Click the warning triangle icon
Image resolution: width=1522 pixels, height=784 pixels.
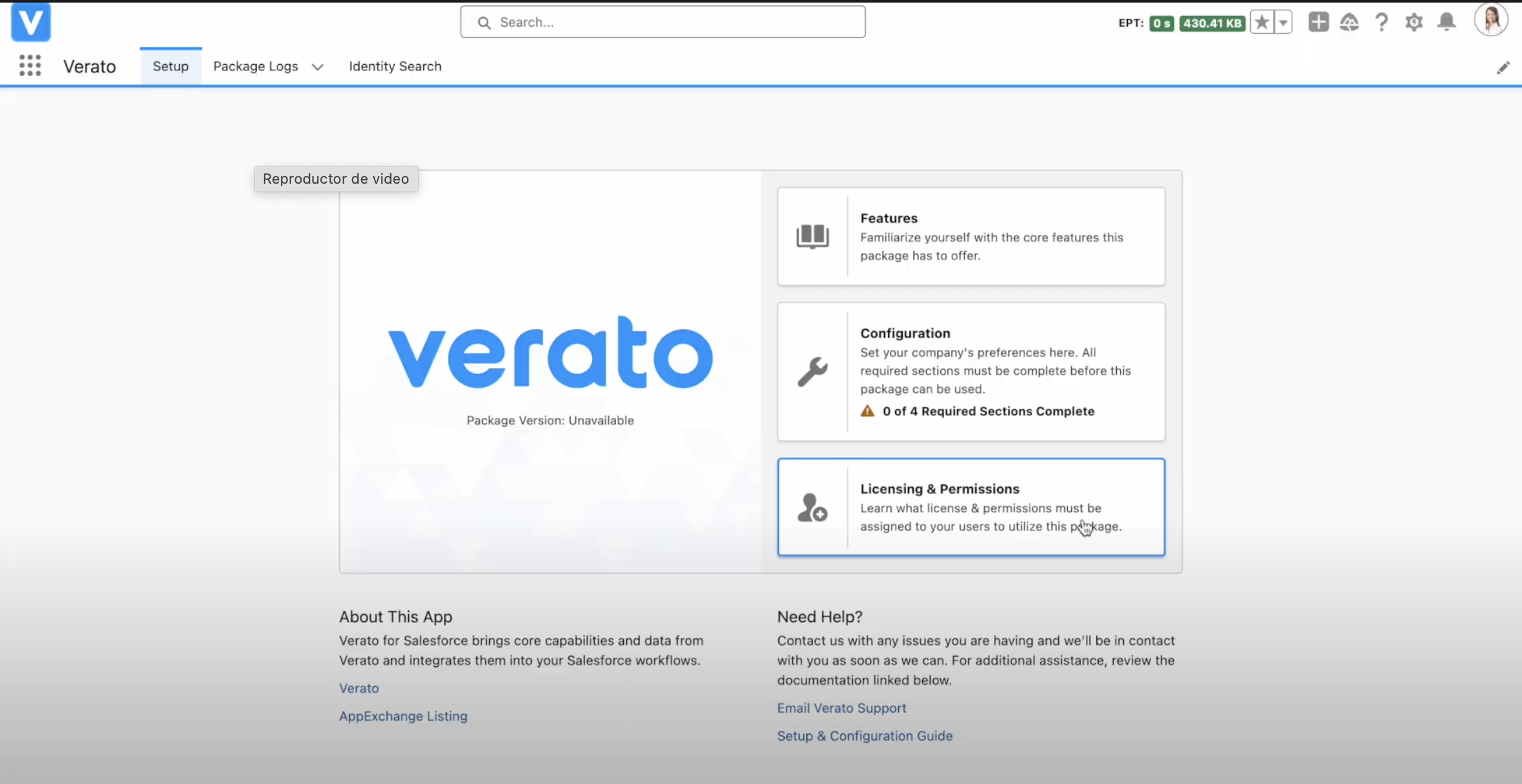tap(867, 411)
